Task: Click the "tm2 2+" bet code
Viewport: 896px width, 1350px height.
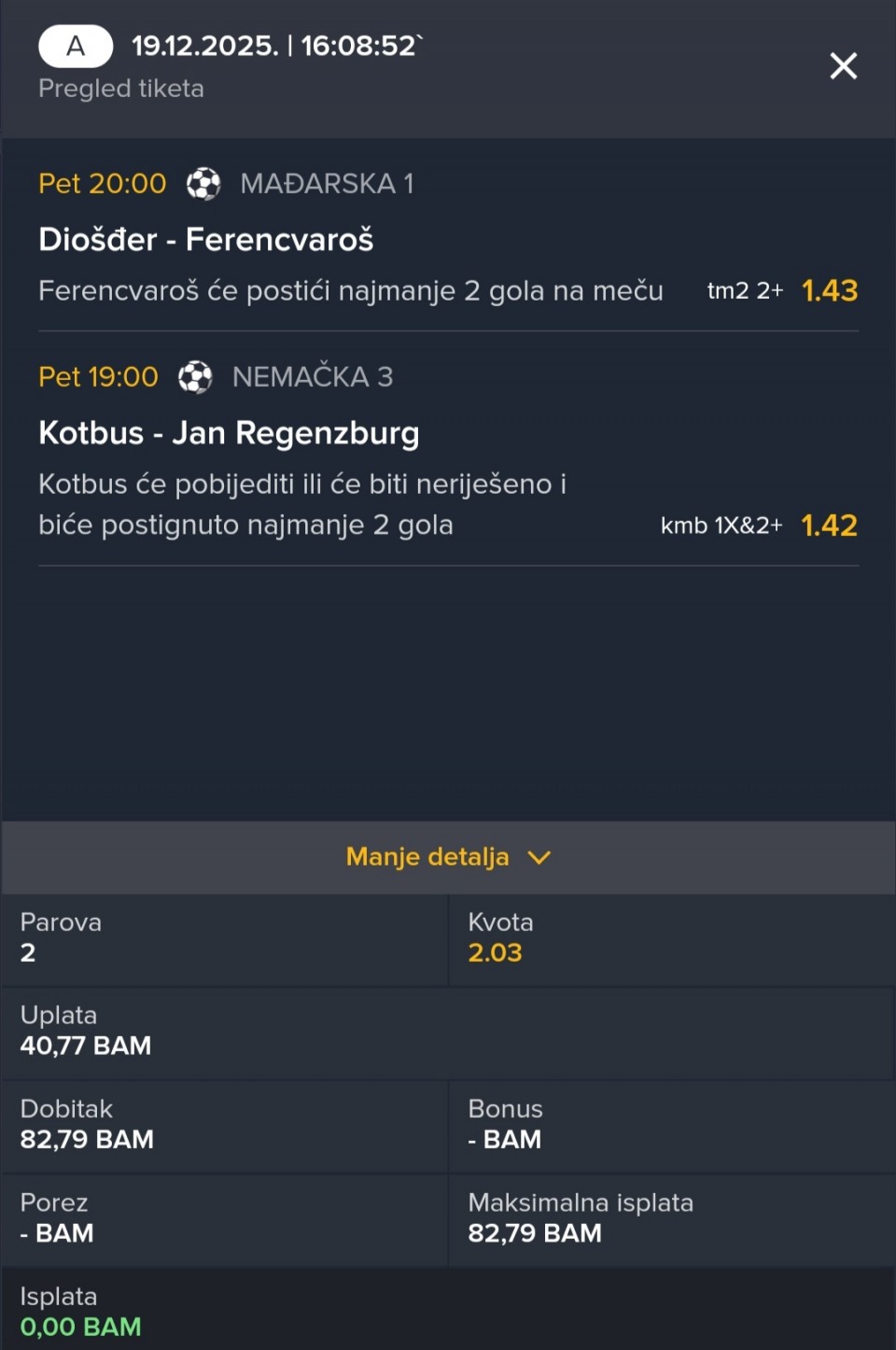Action: click(745, 290)
